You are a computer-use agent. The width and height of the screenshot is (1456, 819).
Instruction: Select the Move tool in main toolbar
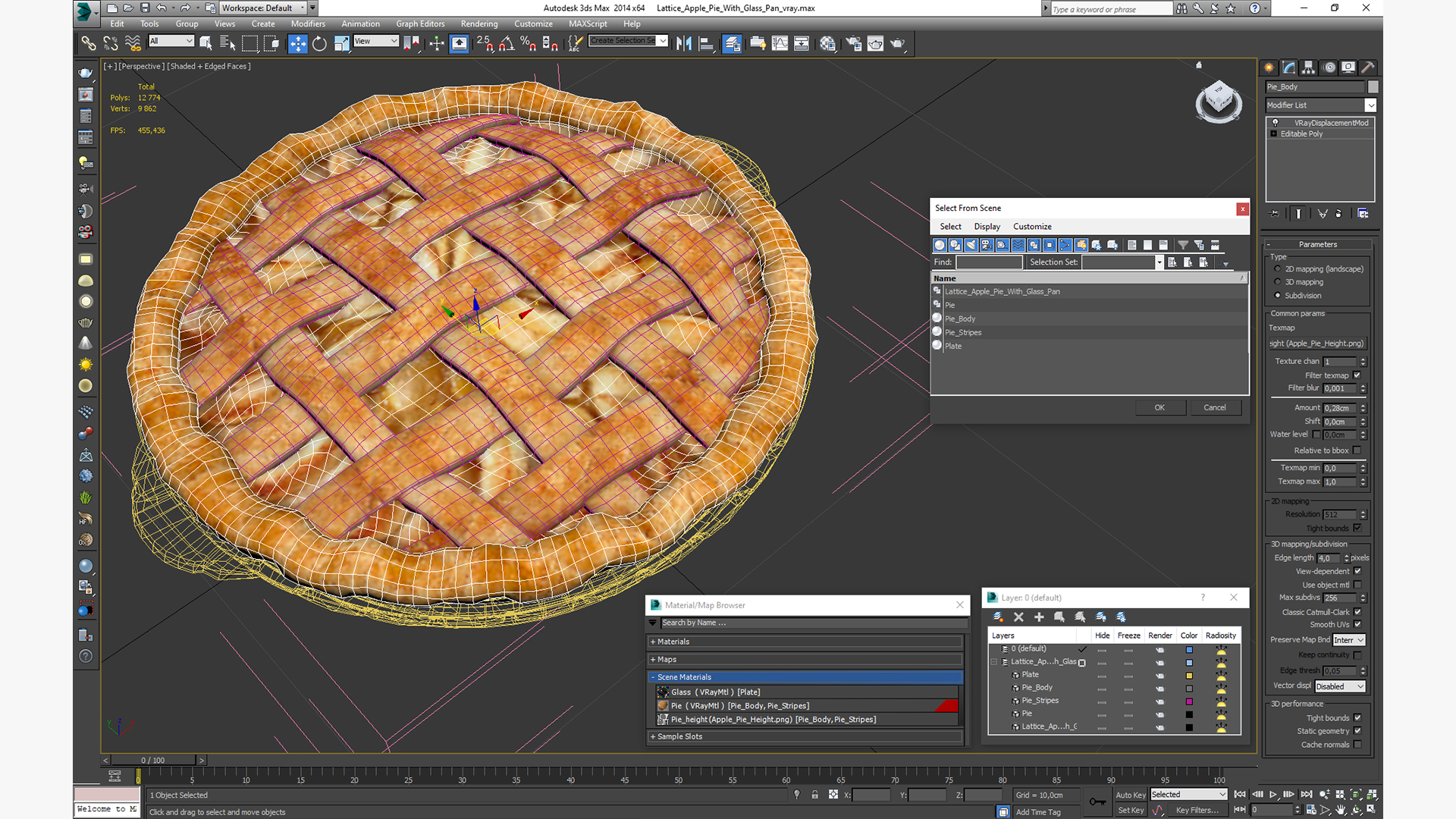297,43
